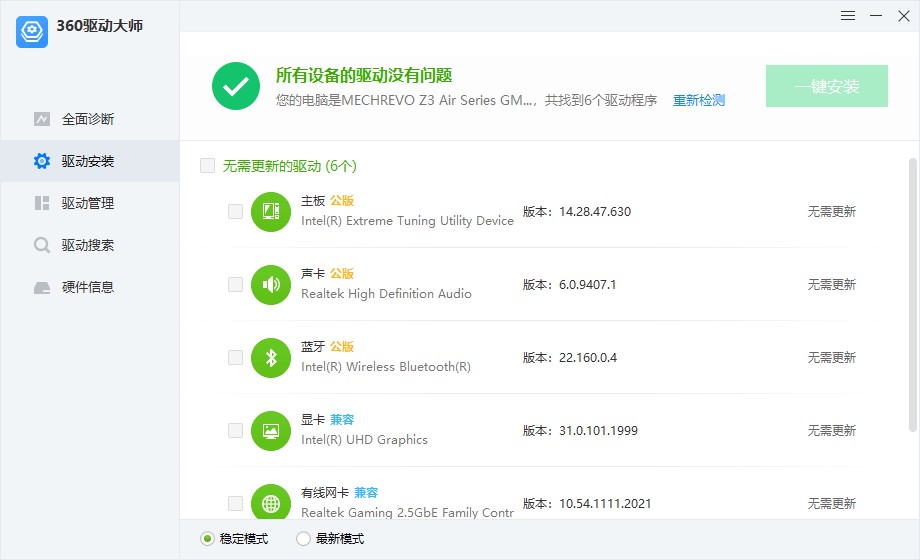920x560 pixels.
Task: Click the 重新检测 link
Action: click(698, 100)
